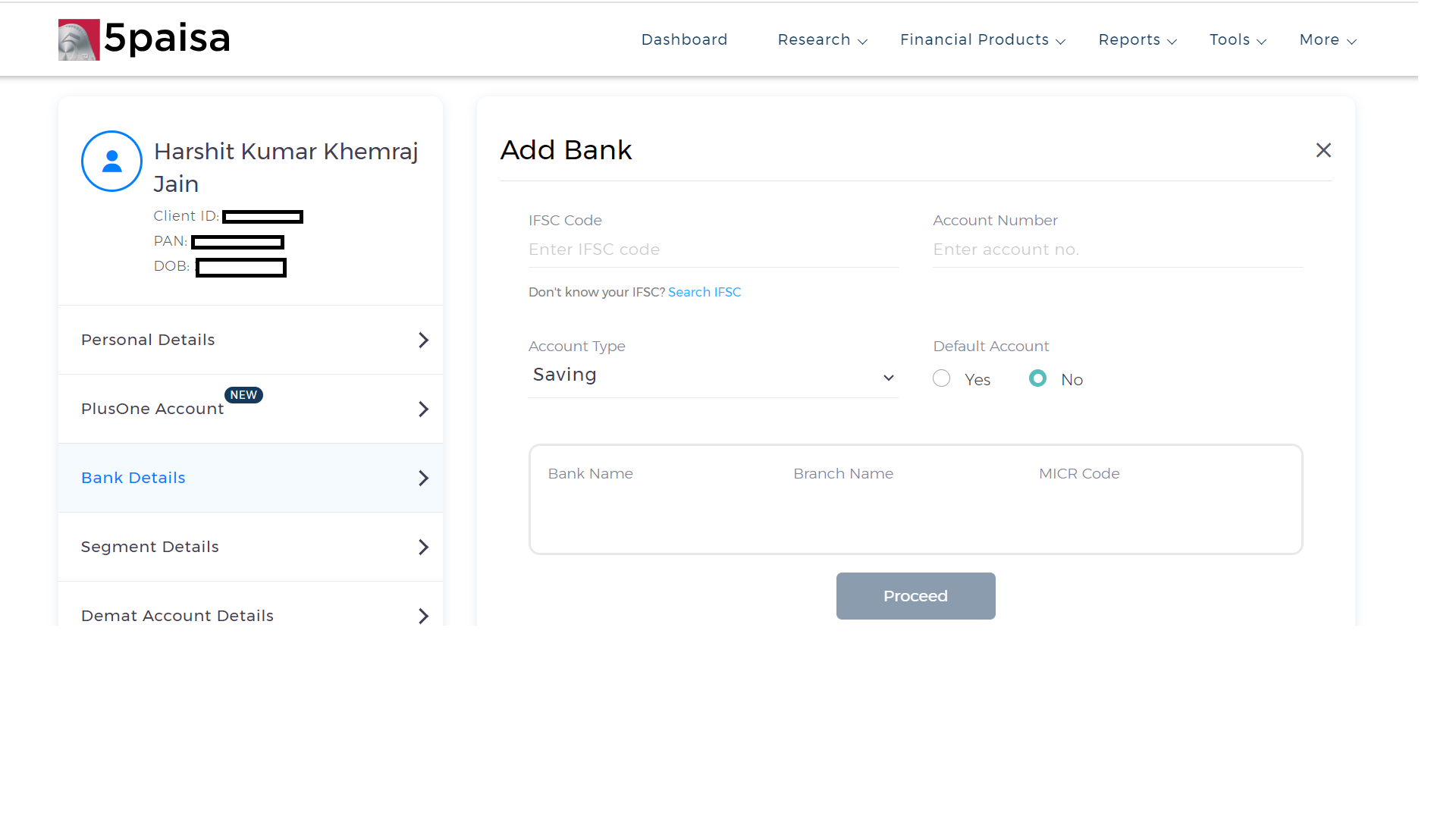The image size is (1456, 819).
Task: Click the DOB label
Action: (x=171, y=266)
